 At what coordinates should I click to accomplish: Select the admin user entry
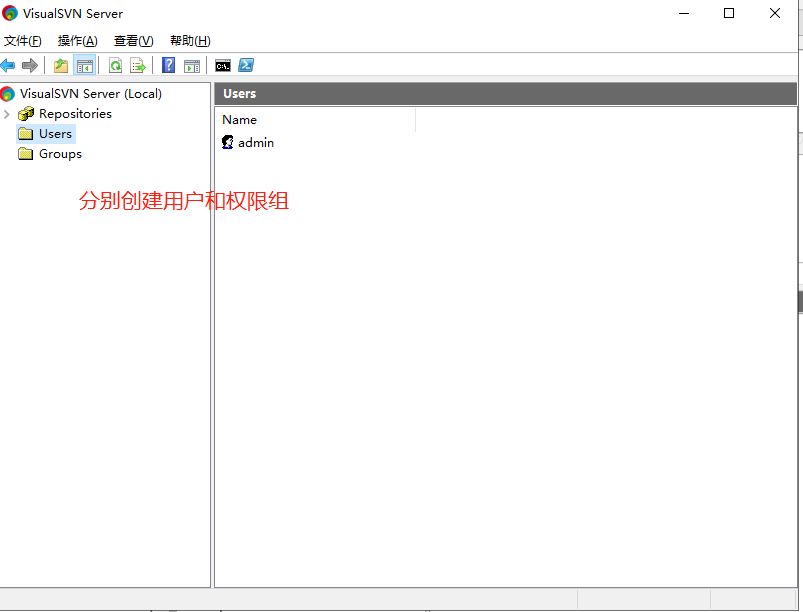point(256,143)
